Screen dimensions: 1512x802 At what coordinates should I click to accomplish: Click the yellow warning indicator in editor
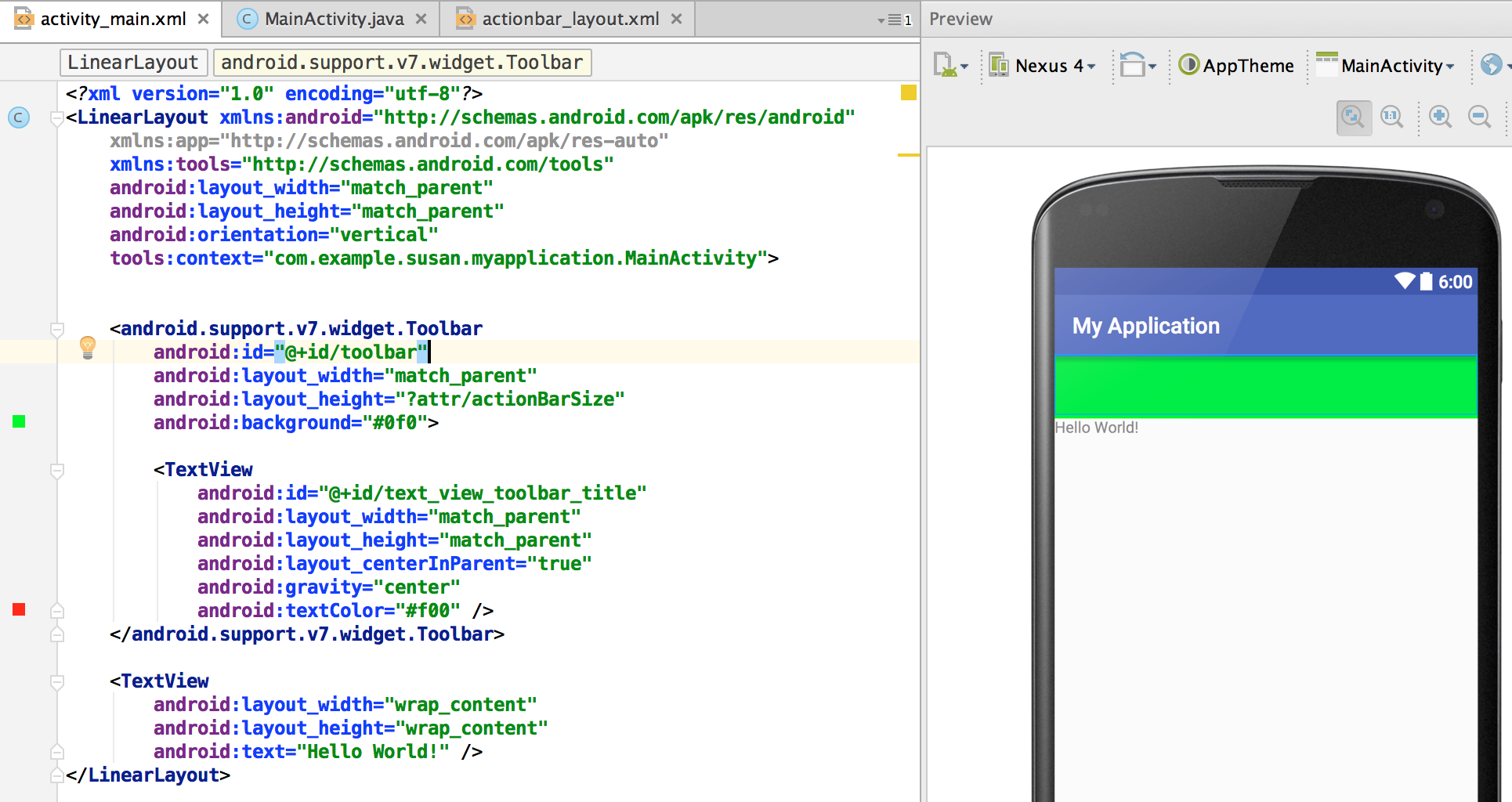(x=908, y=93)
